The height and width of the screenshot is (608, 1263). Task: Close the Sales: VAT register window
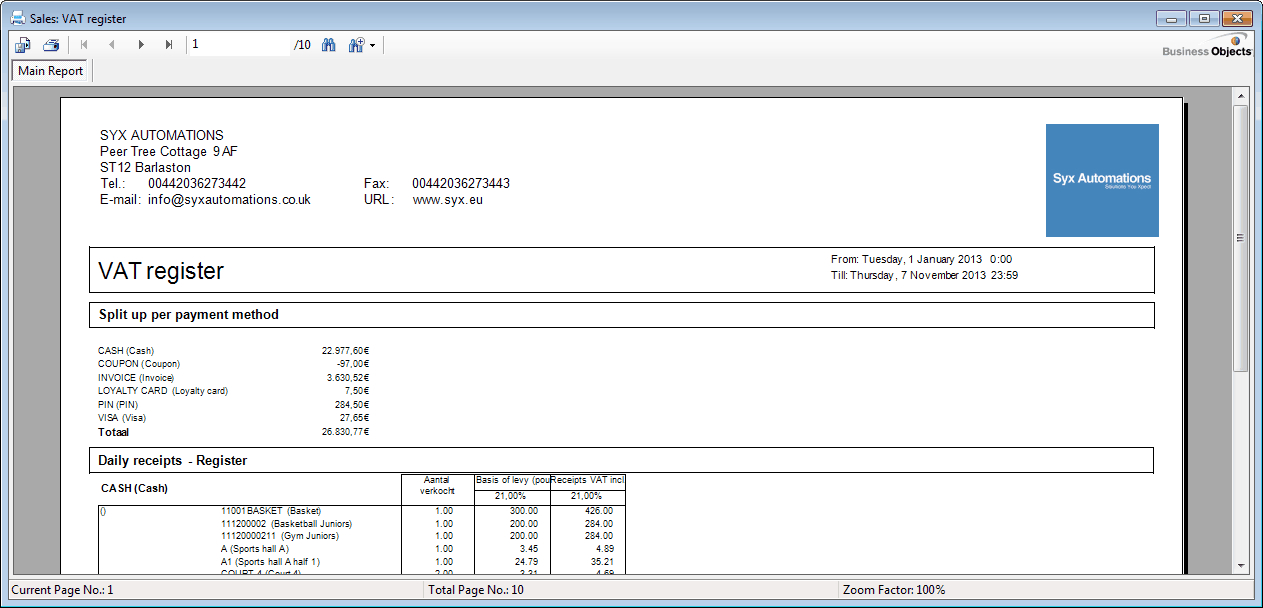(1237, 18)
